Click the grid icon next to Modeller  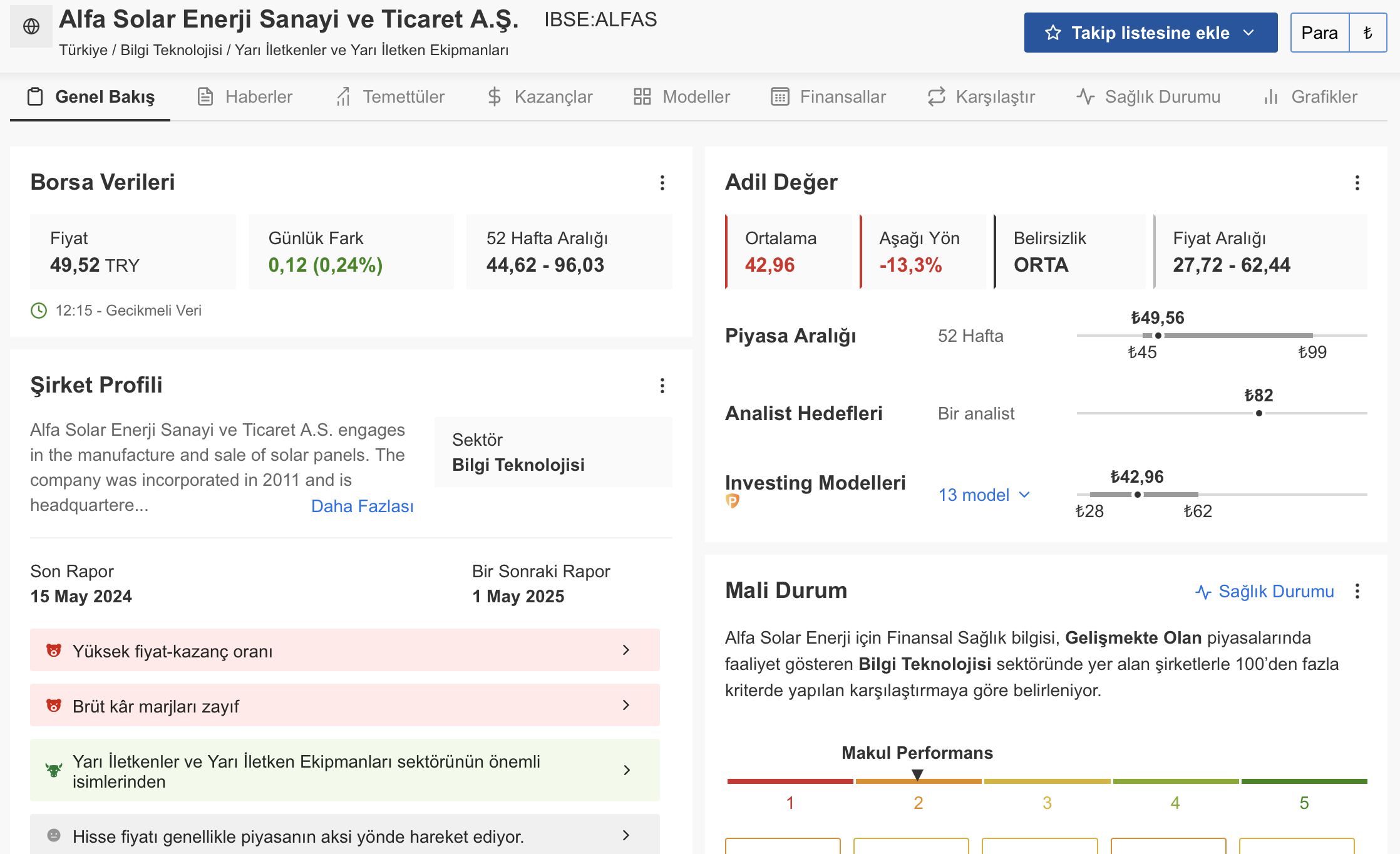[x=642, y=96]
